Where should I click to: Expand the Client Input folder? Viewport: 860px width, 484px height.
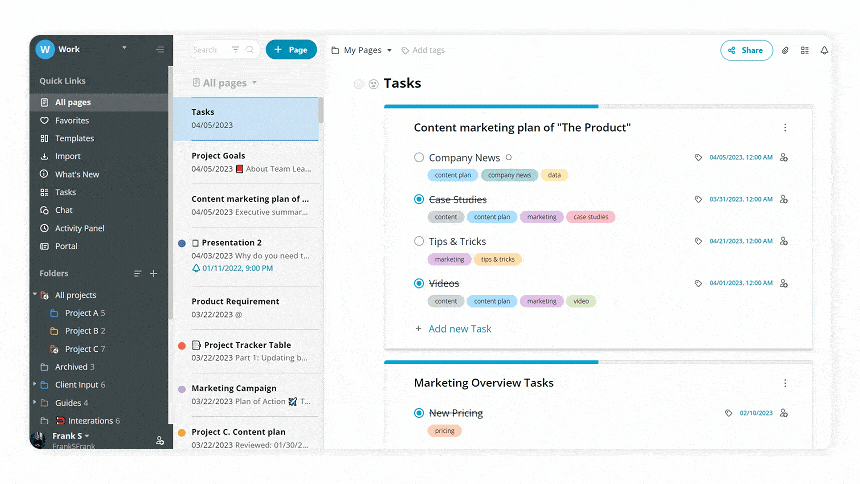tap(35, 384)
